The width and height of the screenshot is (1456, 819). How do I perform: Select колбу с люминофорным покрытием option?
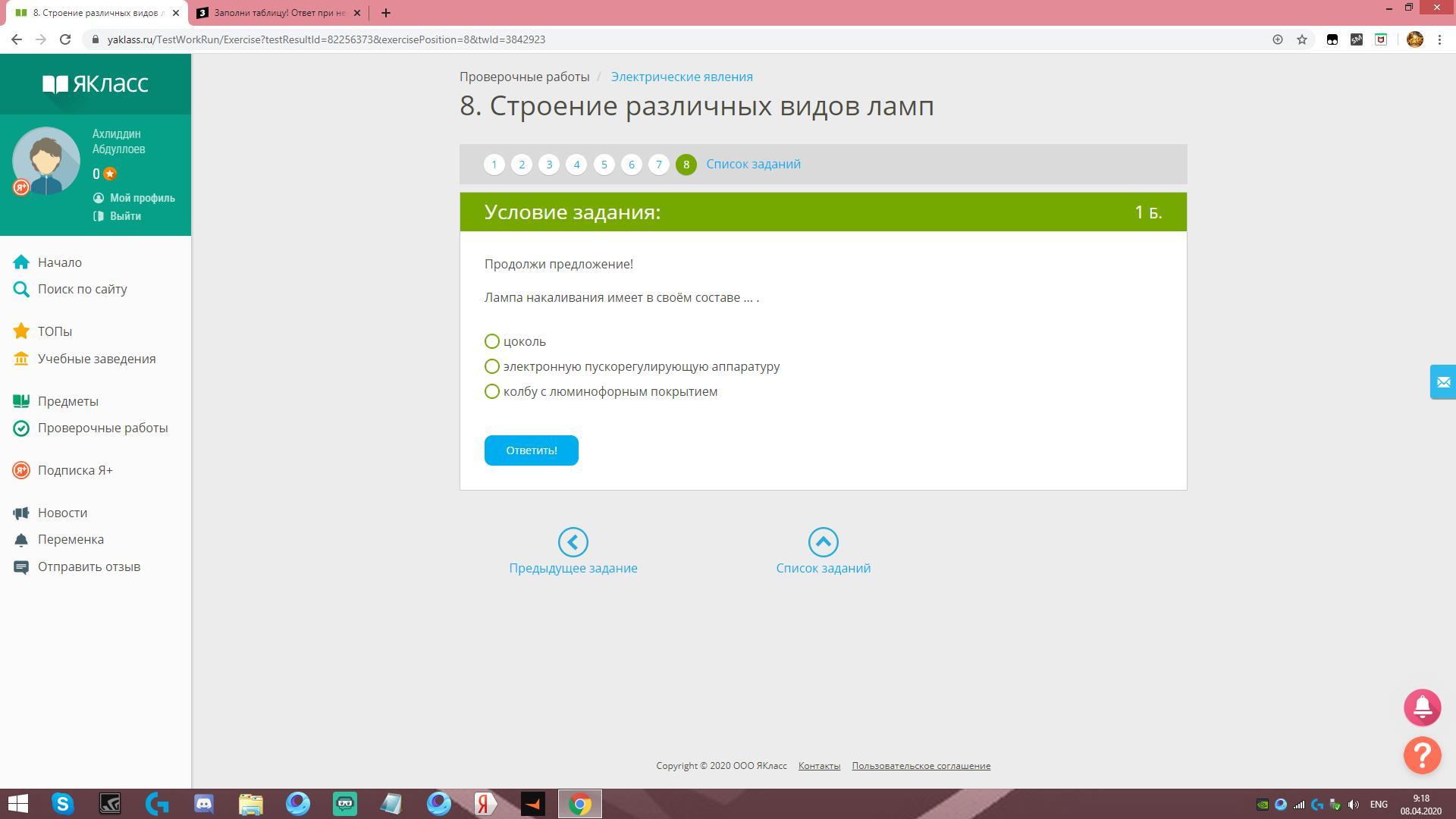tap(492, 391)
